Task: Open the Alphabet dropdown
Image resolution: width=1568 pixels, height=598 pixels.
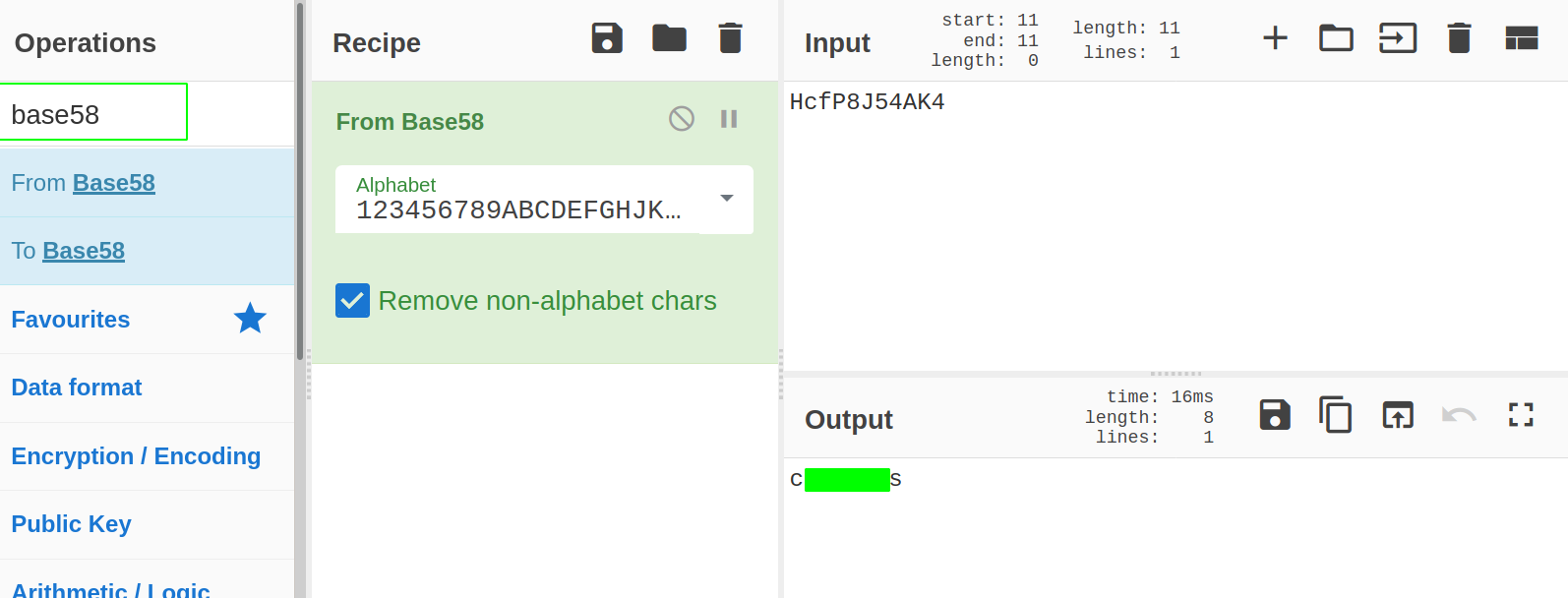Action: coord(544,199)
